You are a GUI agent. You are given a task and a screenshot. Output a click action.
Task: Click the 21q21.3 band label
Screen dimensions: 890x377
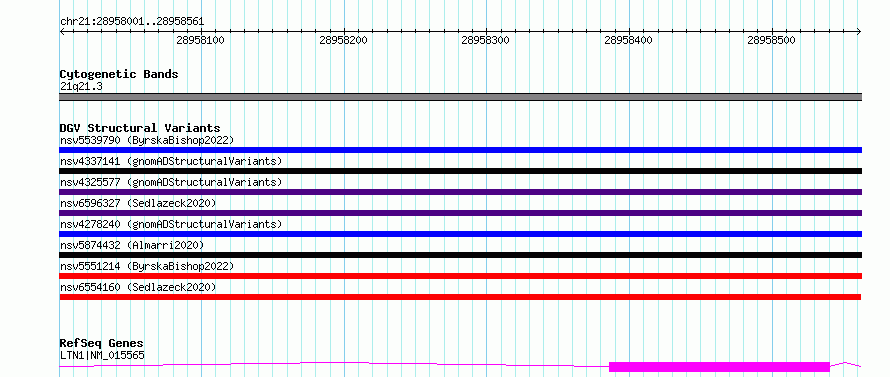point(81,87)
